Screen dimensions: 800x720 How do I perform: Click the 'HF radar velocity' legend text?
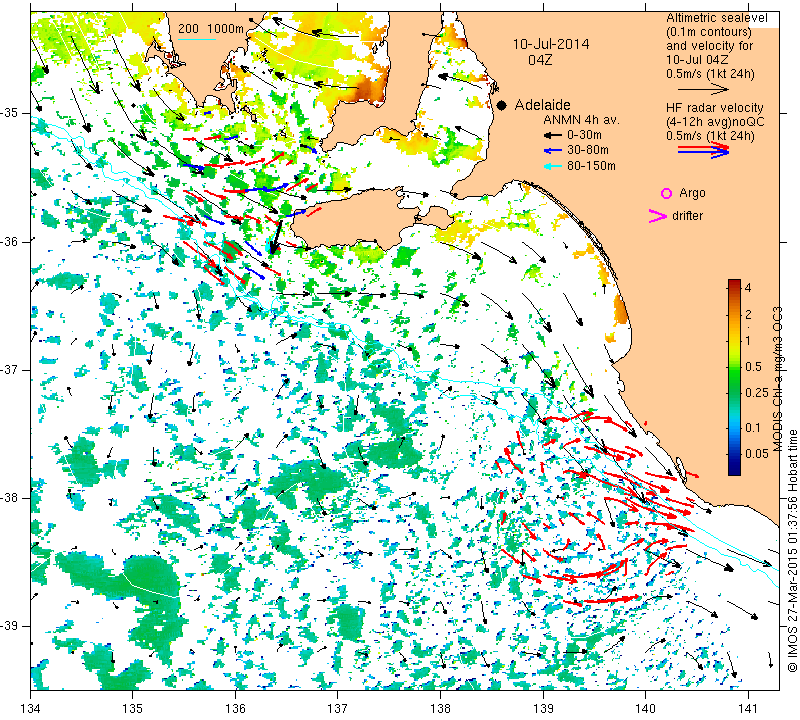714,108
